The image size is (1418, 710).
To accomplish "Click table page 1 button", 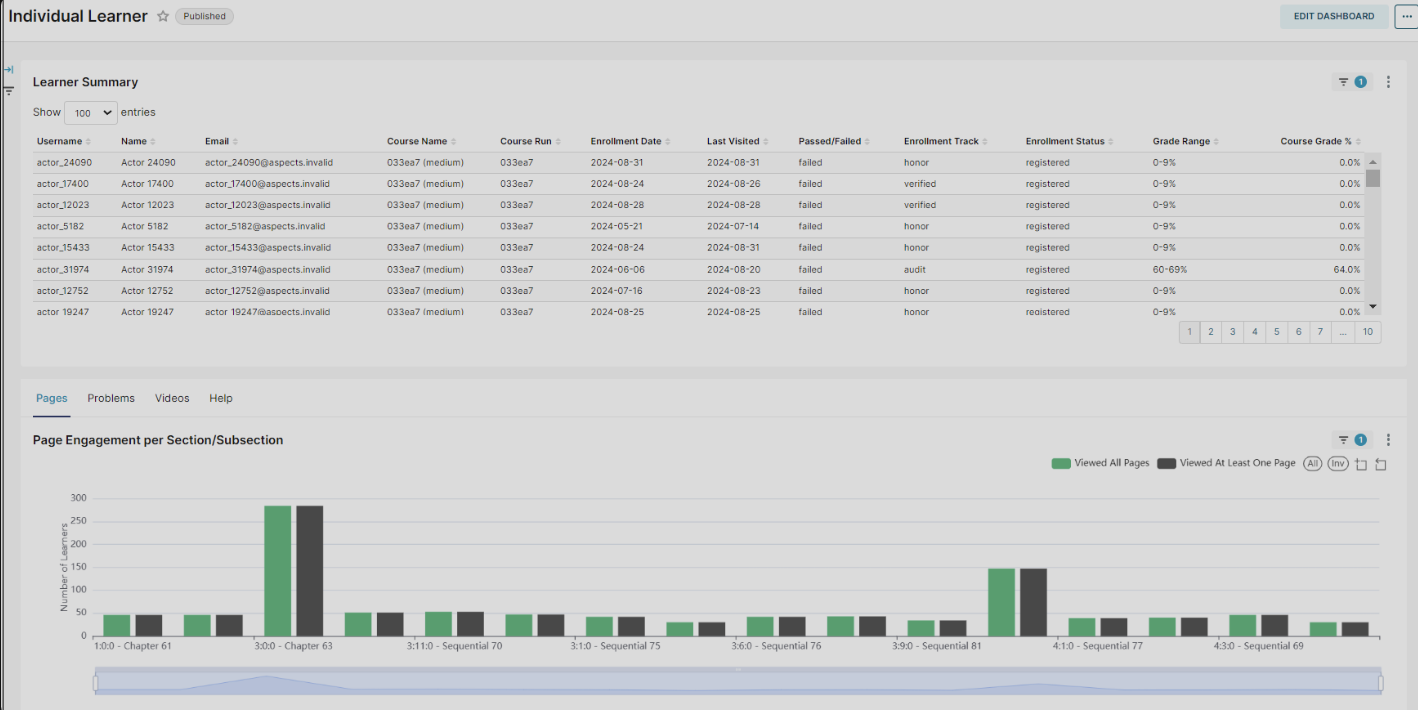I will pyautogui.click(x=1189, y=332).
